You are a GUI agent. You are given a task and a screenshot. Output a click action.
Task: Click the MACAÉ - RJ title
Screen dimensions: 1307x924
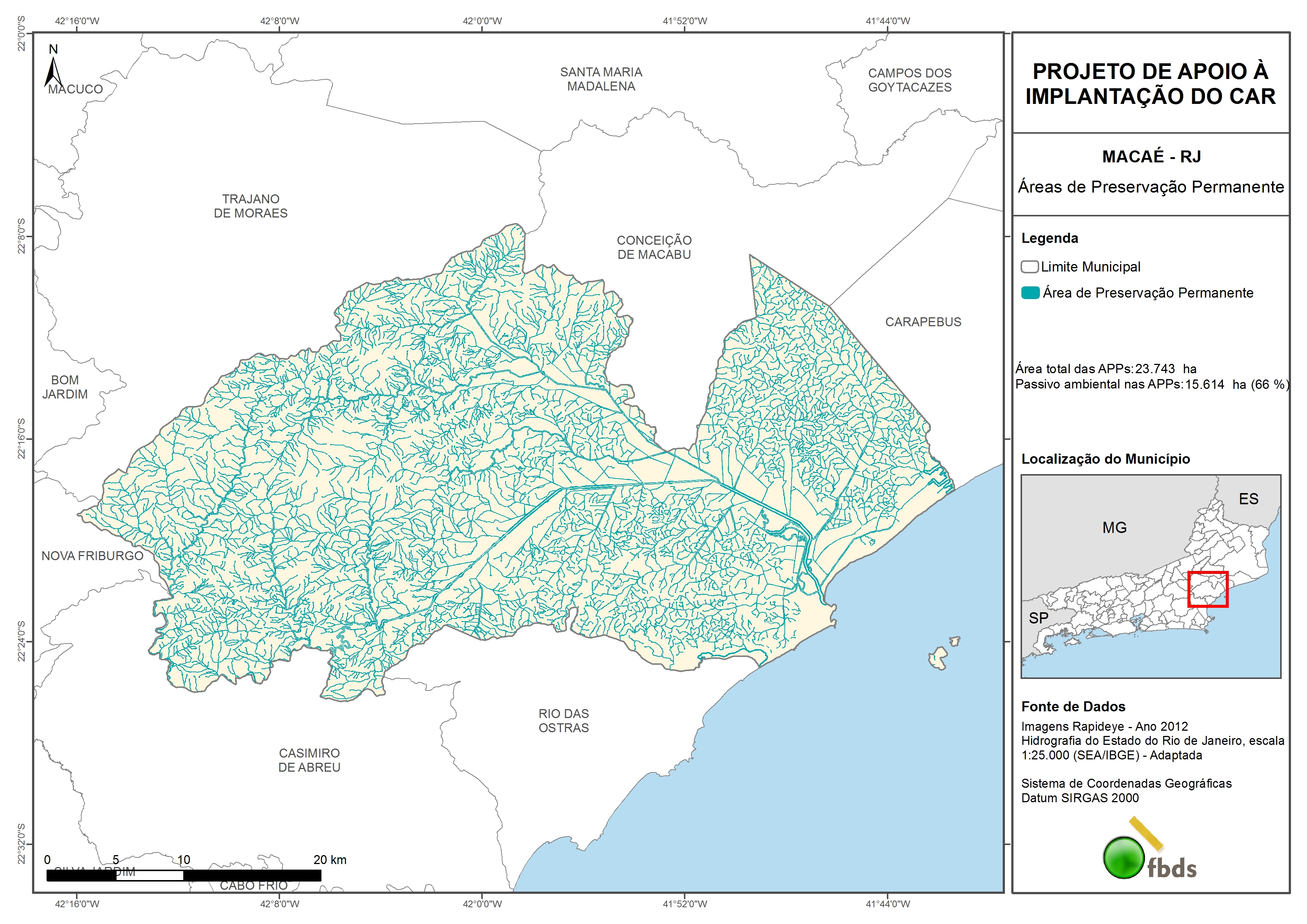click(x=1151, y=156)
